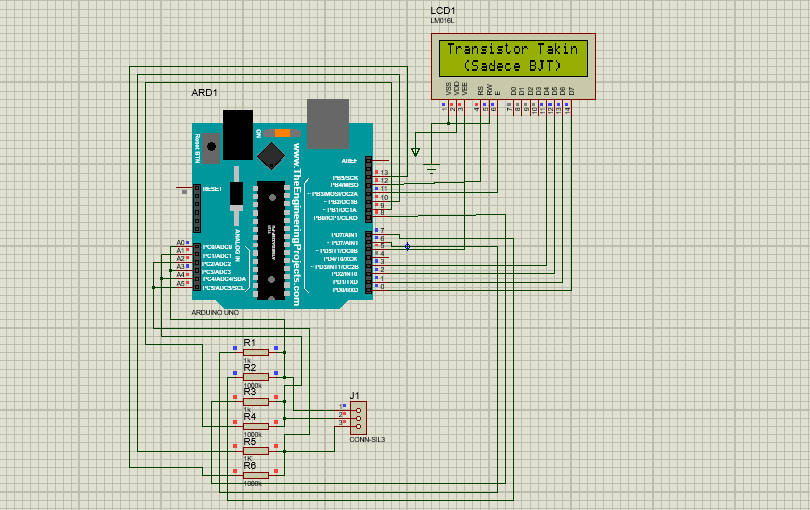The height and width of the screenshot is (510, 810).
Task: Click the black diode on the Arduino board
Action: click(236, 196)
